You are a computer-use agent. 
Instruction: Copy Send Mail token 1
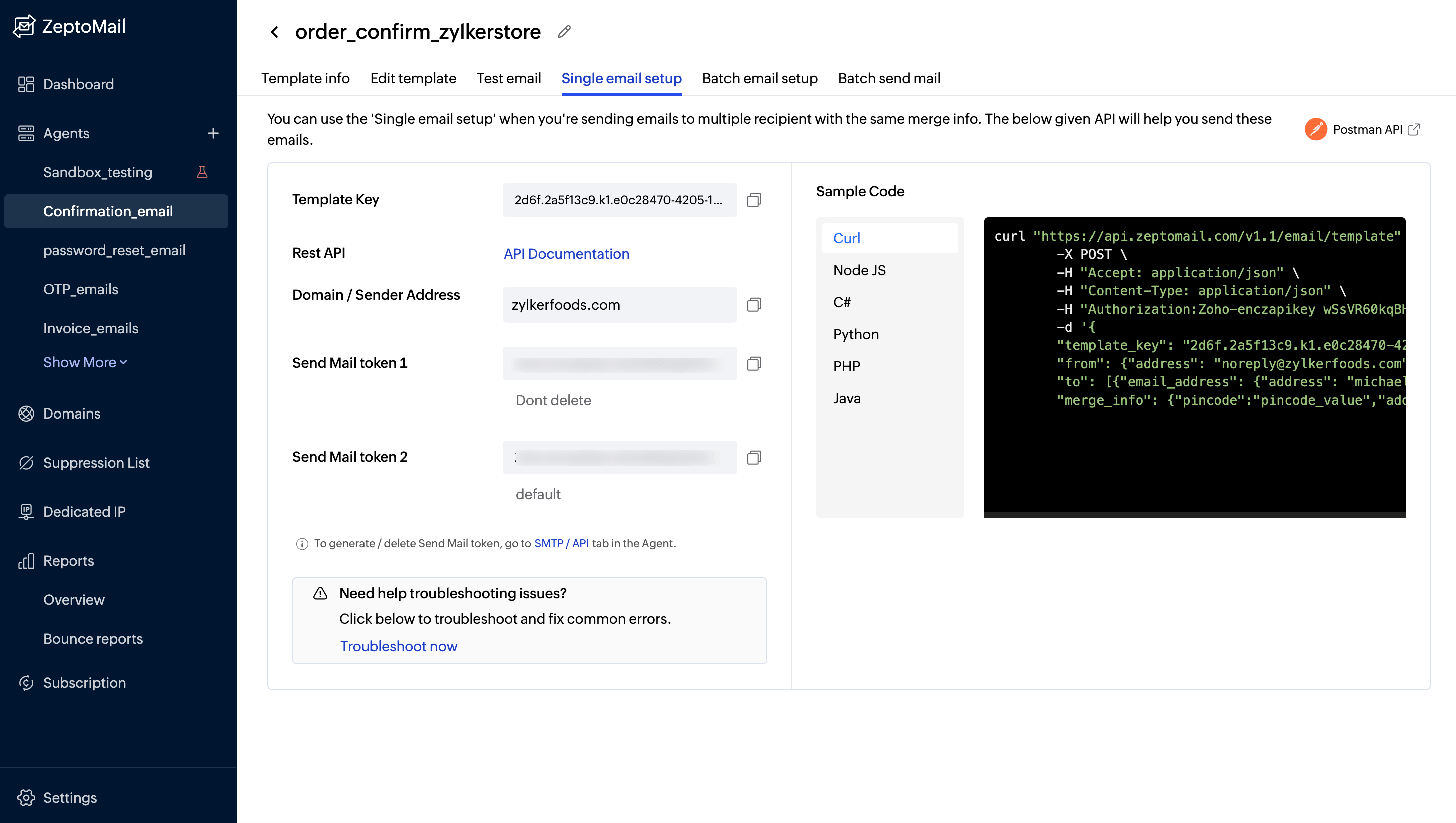click(x=755, y=364)
